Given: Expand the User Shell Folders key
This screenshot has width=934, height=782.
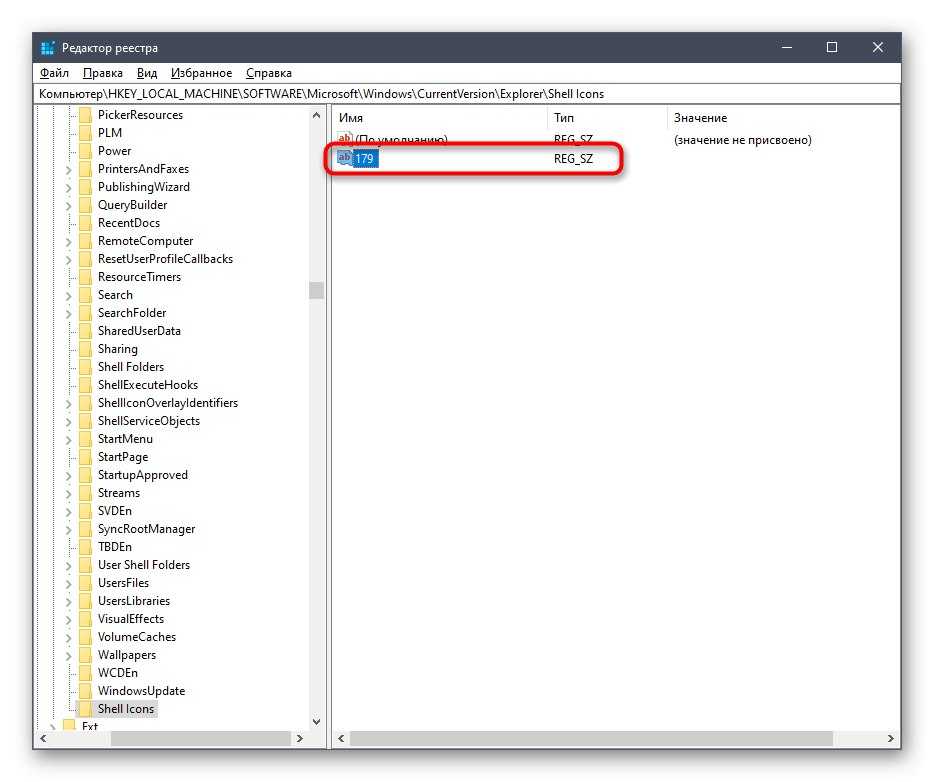Looking at the screenshot, I should [68, 566].
